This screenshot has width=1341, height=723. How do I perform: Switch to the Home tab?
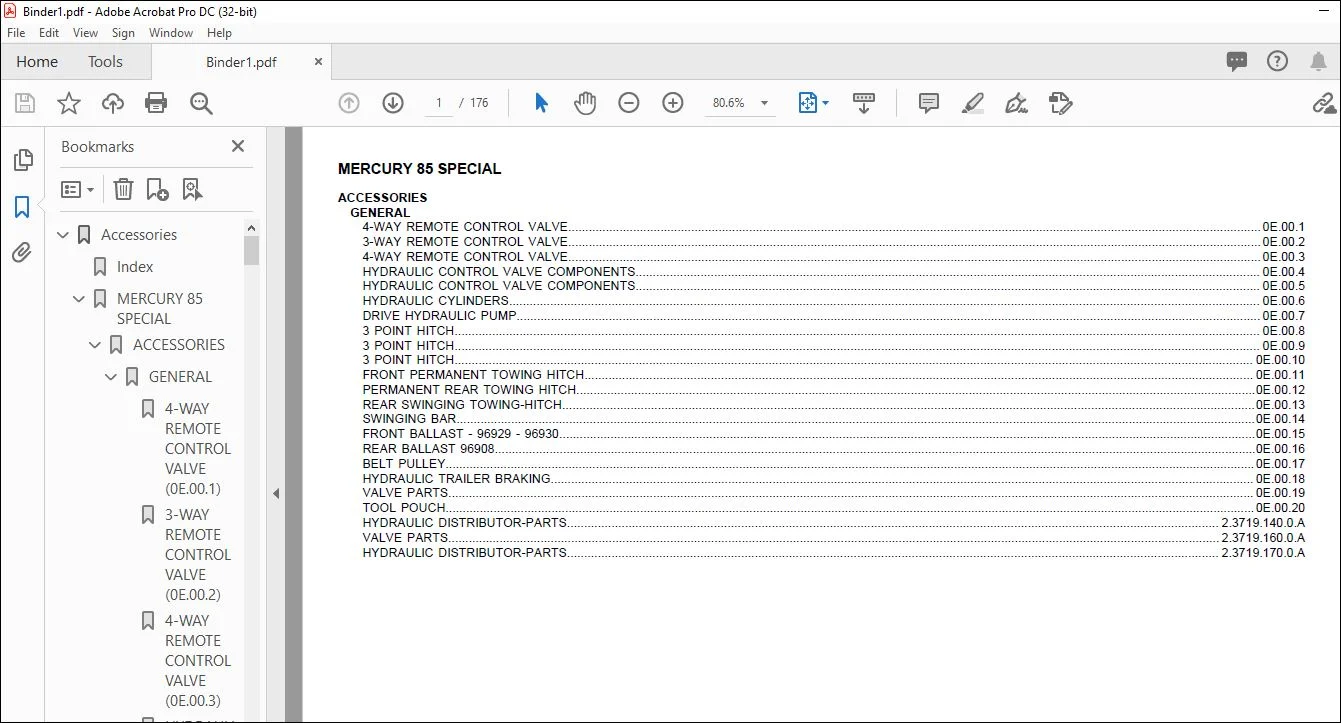pos(37,61)
